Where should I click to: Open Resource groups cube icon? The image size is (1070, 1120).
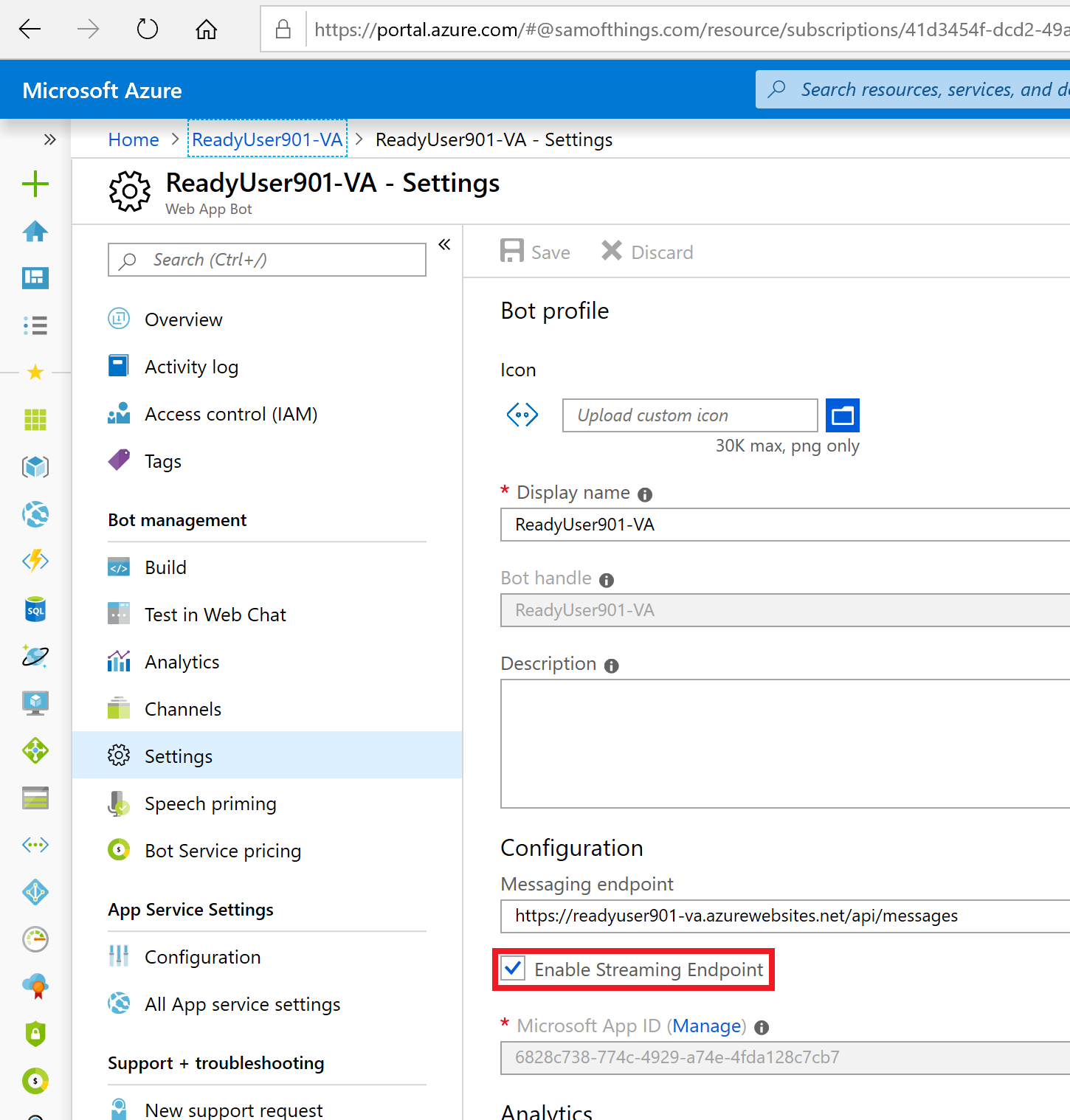[35, 467]
